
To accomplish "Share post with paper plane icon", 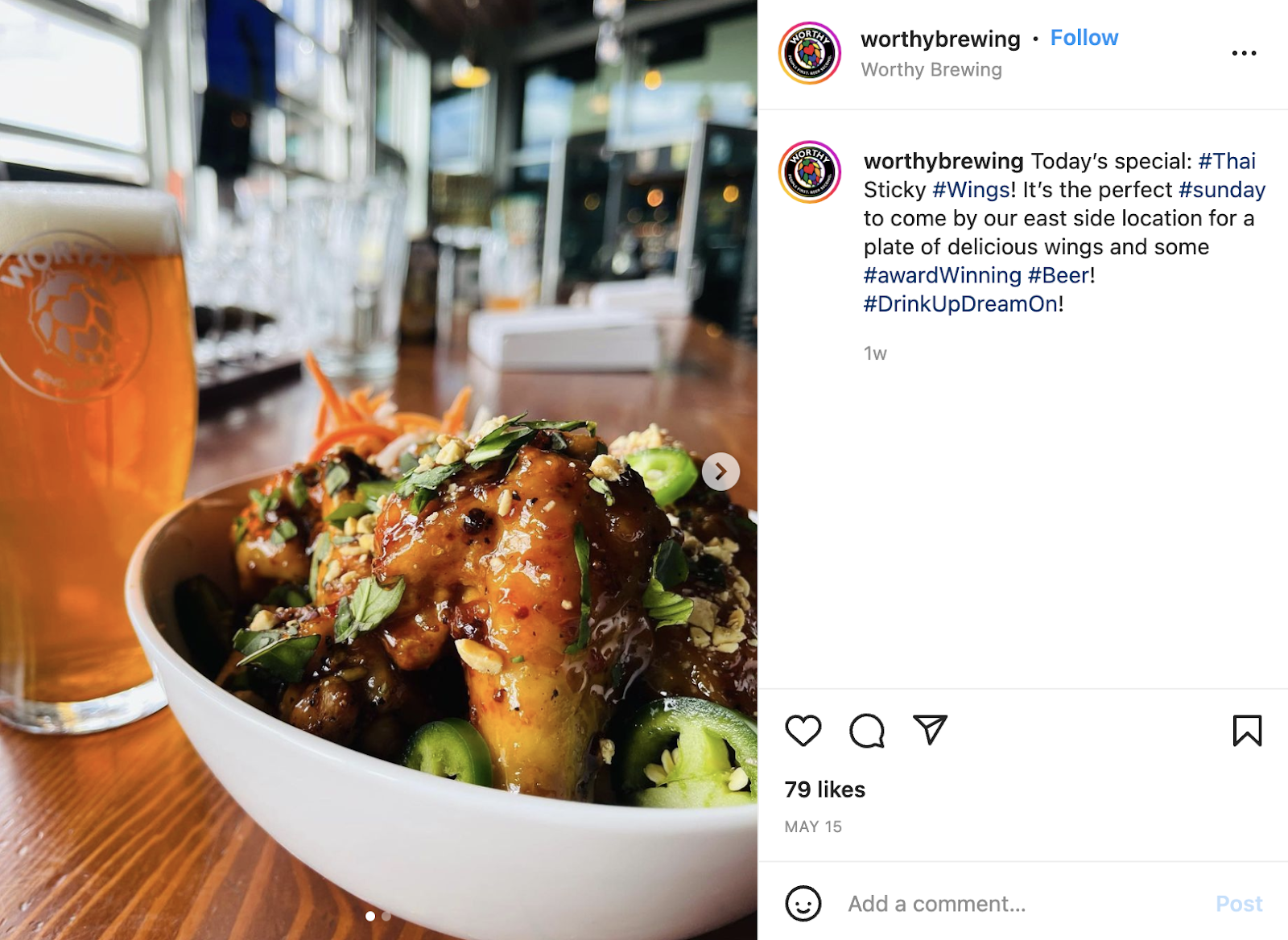I will pyautogui.click(x=930, y=730).
